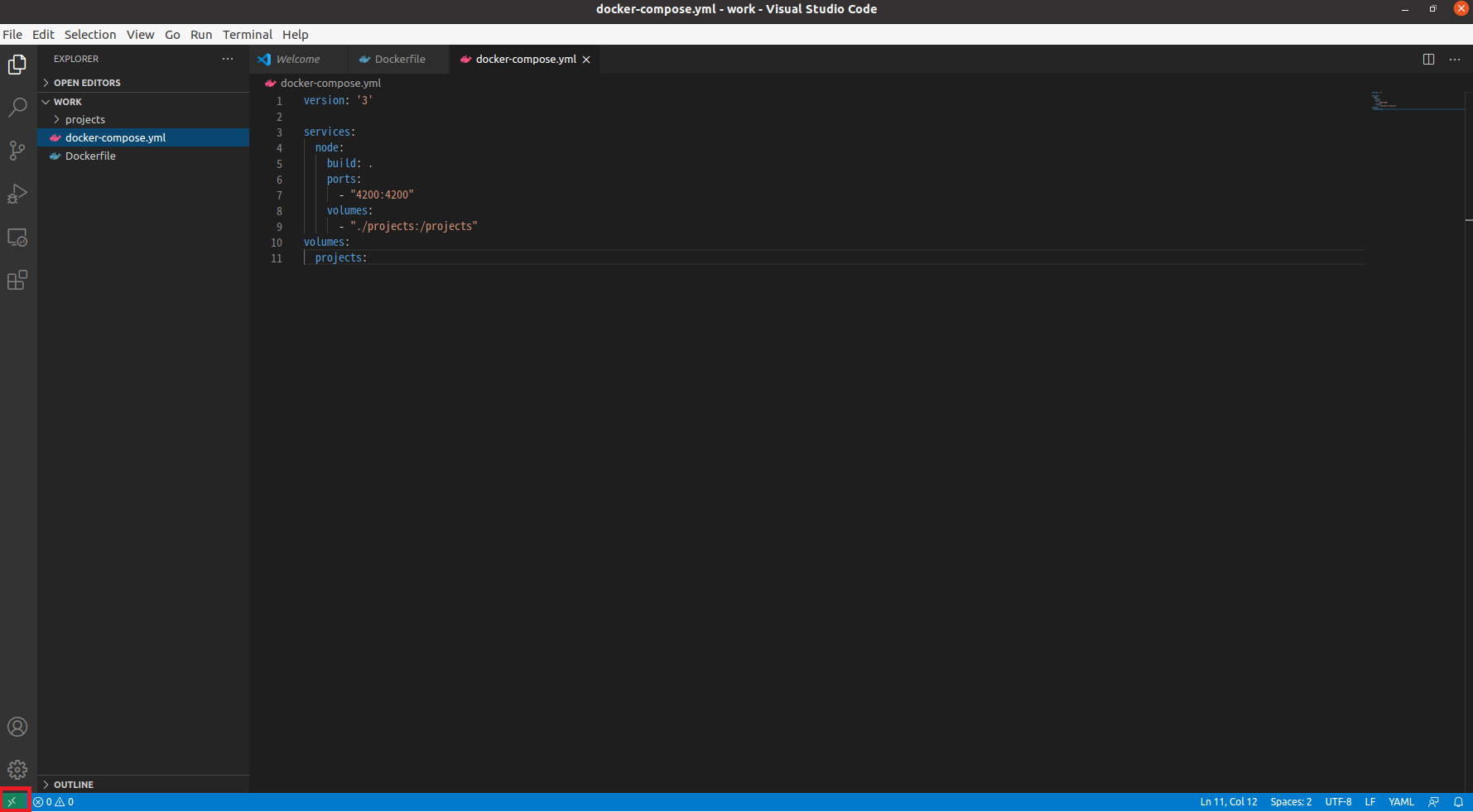
Task: Open the Help menu
Action: tap(296, 35)
